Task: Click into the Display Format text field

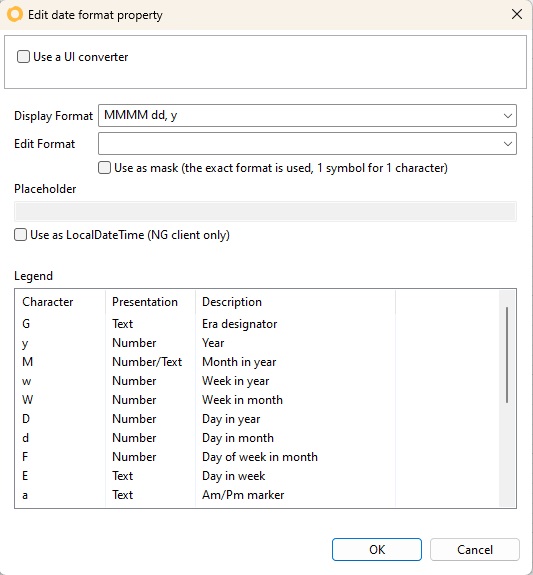Action: tap(299, 116)
